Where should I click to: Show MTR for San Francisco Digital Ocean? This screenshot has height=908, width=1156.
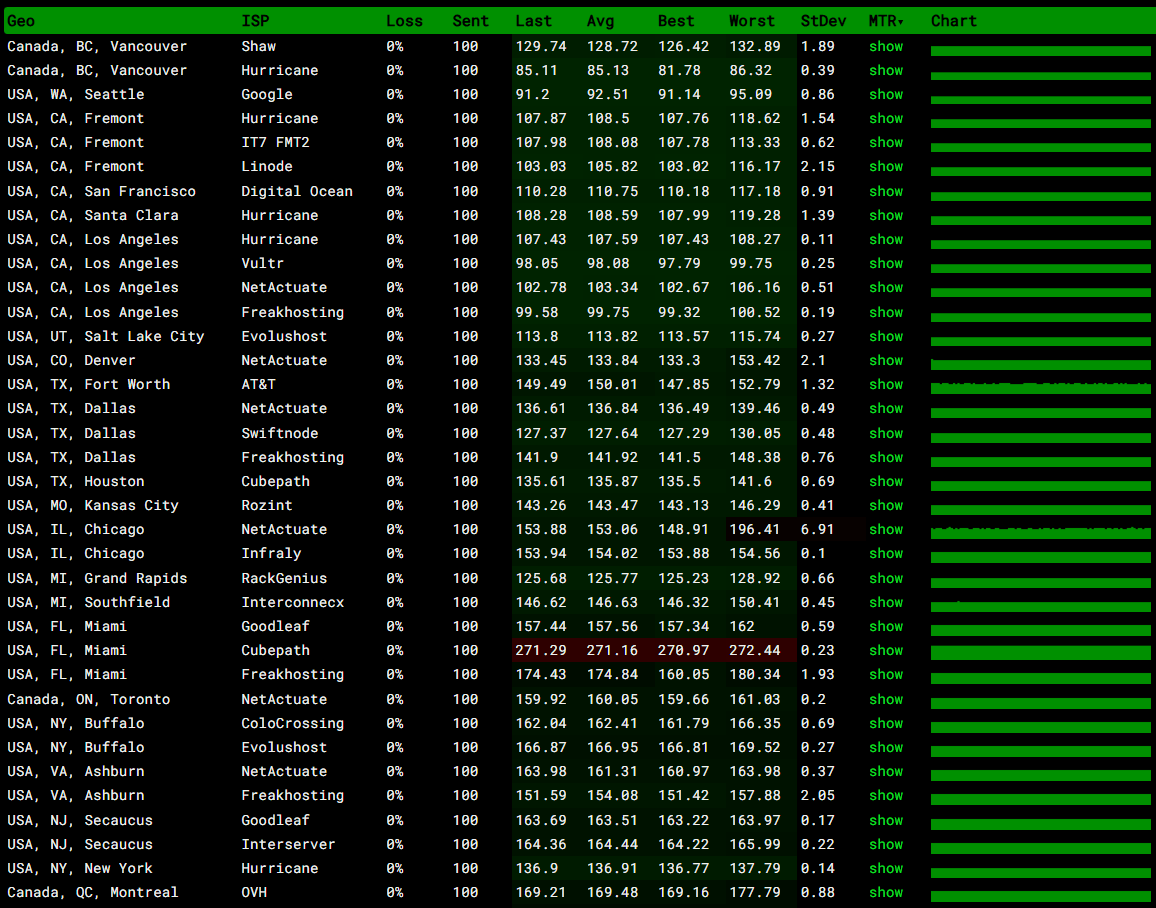(885, 192)
